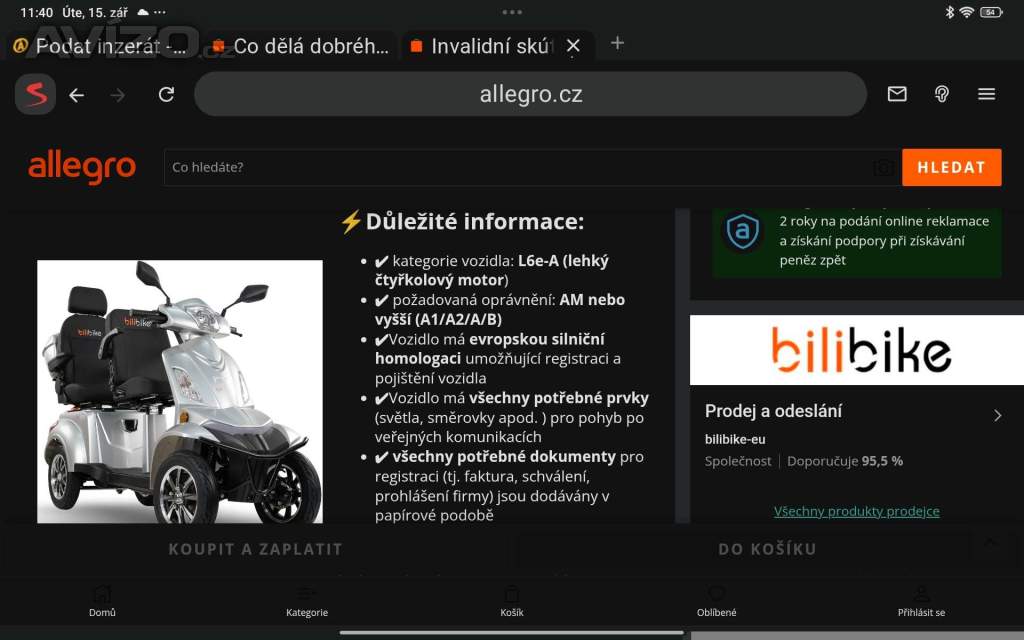Go to Domů in bottom navigation

point(103,601)
